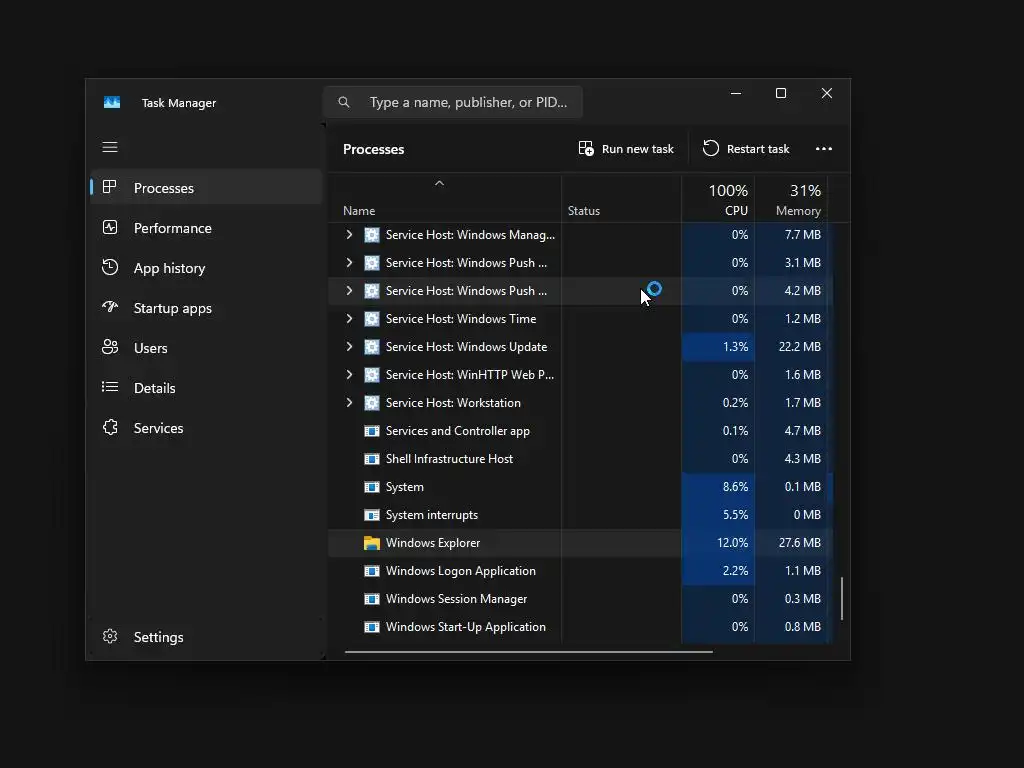Image resolution: width=1024 pixels, height=768 pixels.
Task: Select the Windows Explorer process name
Action: pos(432,543)
